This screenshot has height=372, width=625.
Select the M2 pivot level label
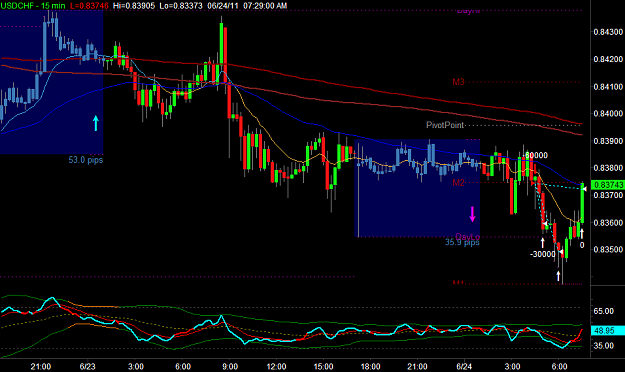coord(458,183)
